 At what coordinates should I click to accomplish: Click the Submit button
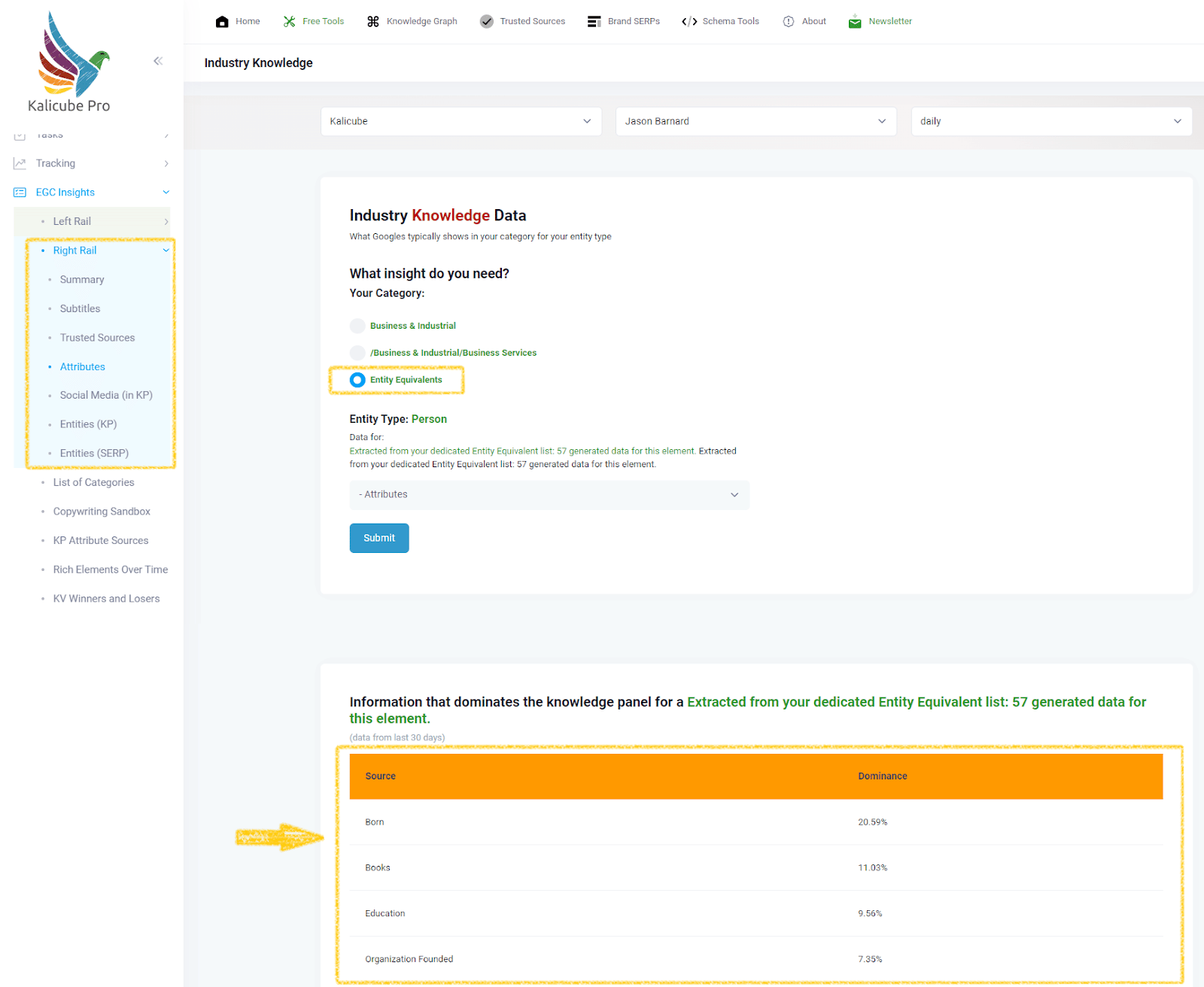379,538
